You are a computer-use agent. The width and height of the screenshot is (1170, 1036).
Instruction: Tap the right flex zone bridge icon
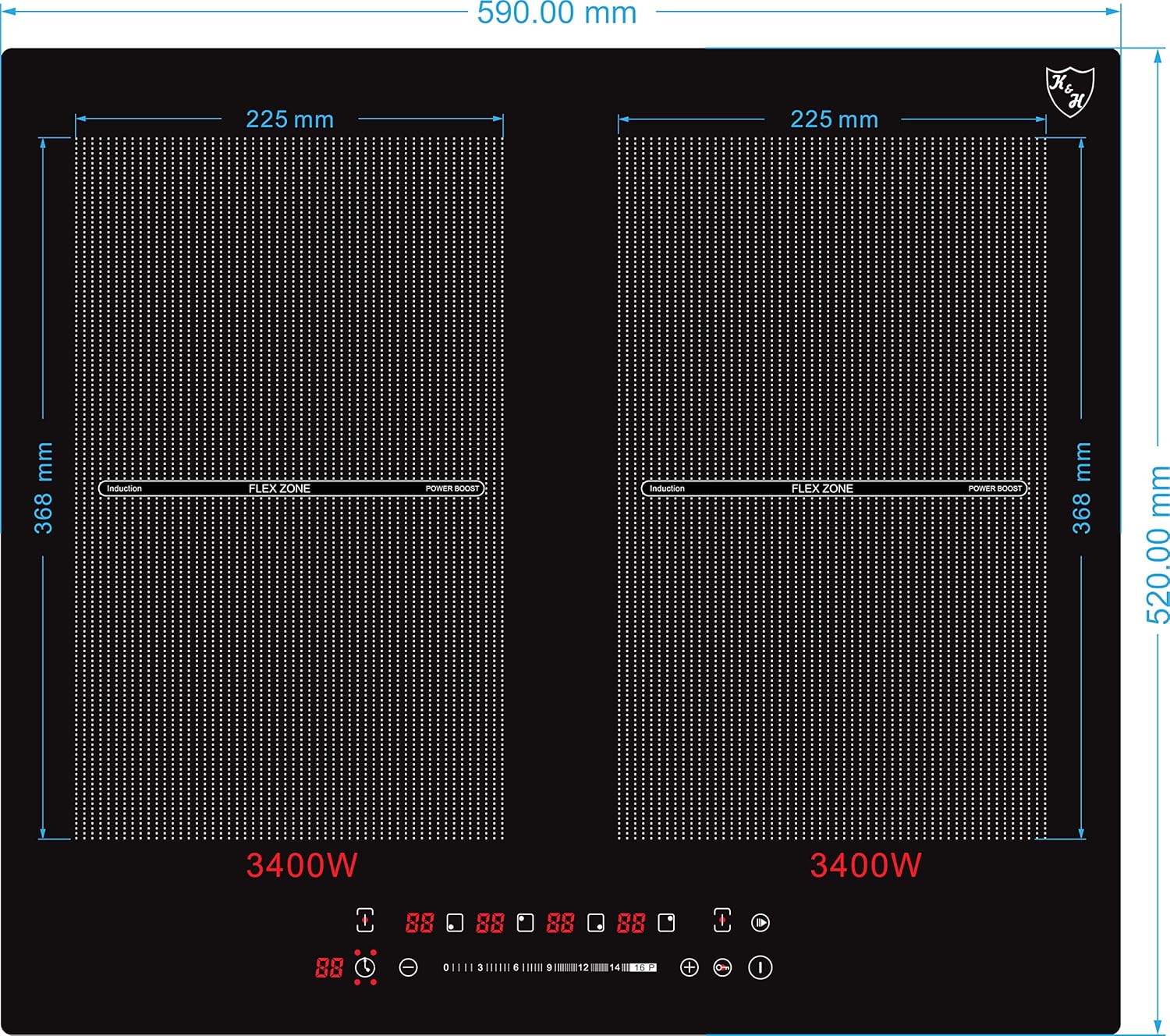[x=722, y=921]
